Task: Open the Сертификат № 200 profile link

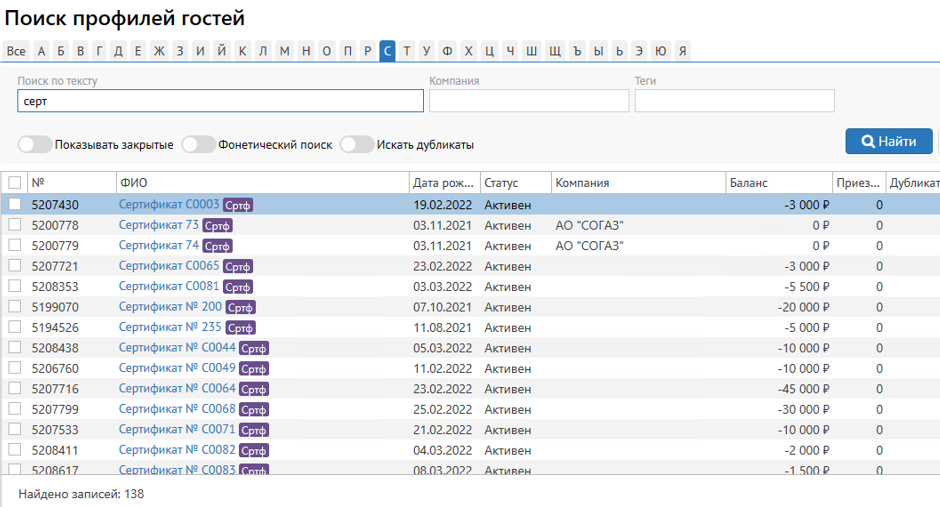Action: coord(170,307)
